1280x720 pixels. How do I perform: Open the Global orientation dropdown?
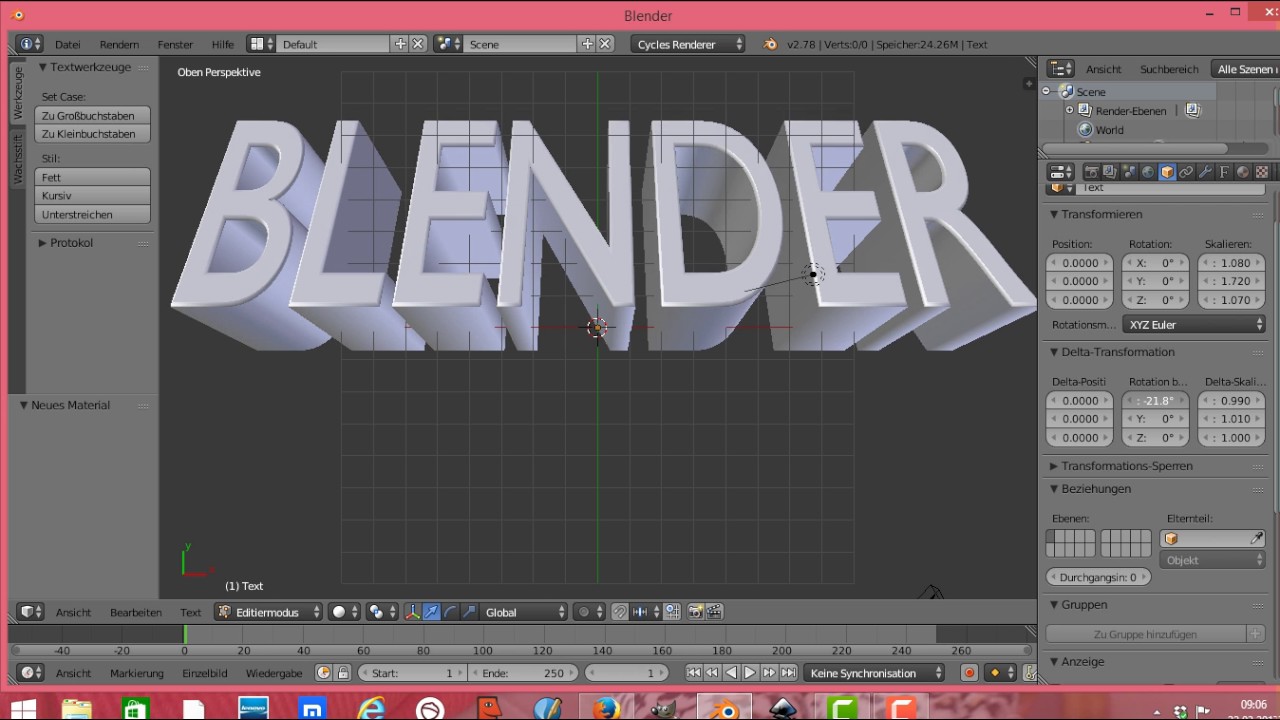point(524,612)
